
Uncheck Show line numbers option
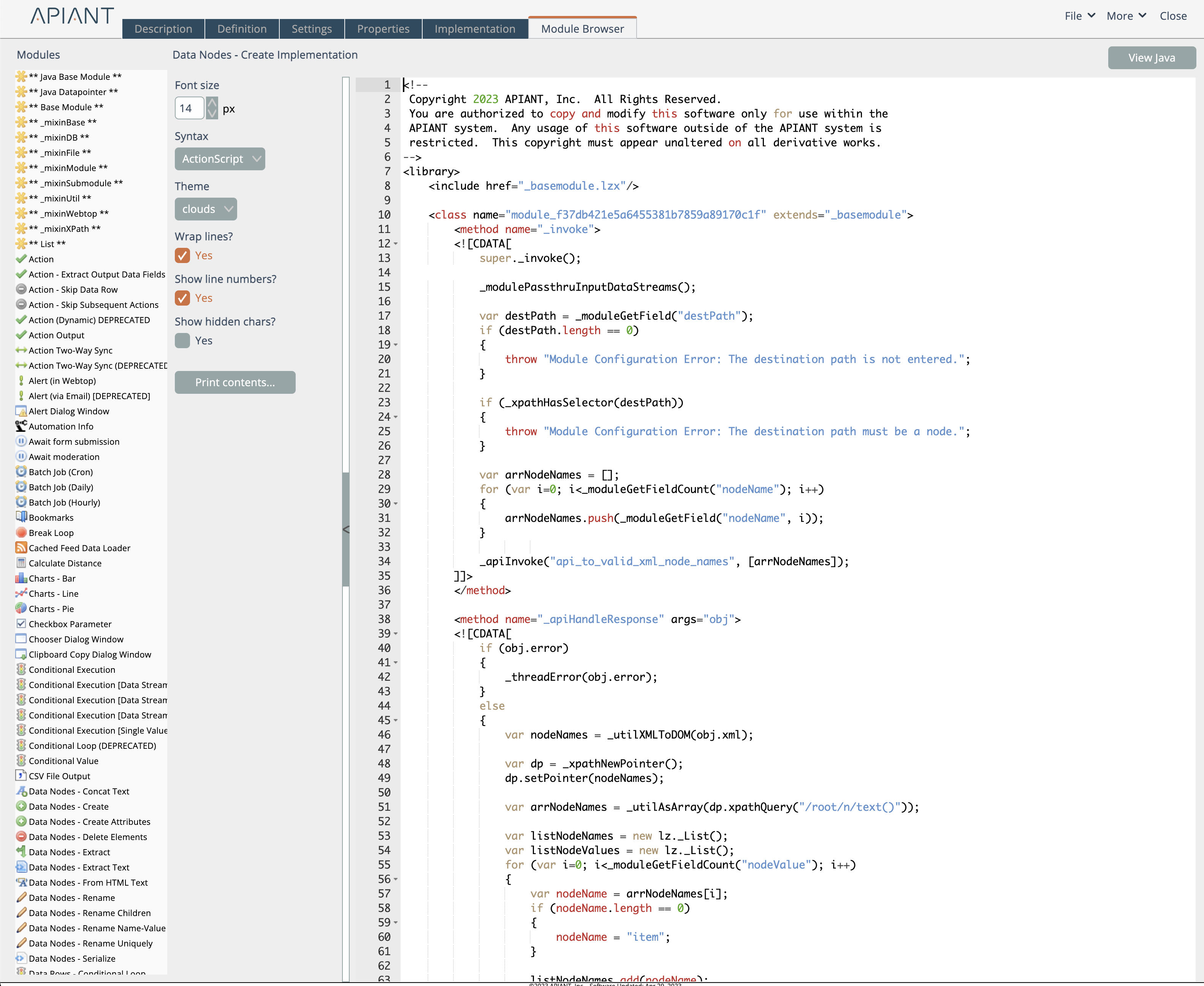click(x=182, y=298)
